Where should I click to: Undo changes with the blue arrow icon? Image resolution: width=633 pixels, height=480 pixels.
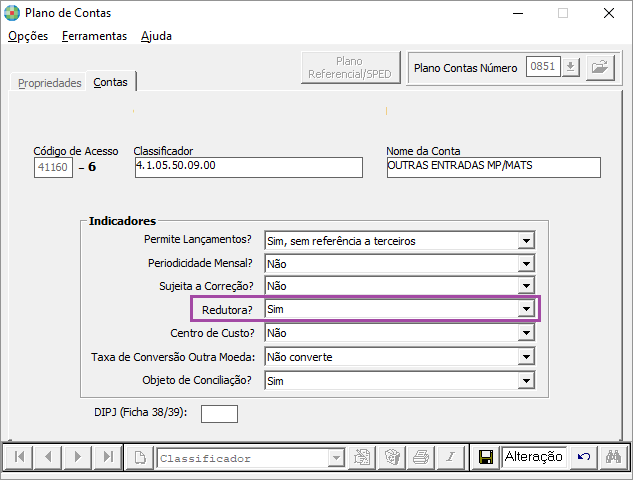click(584, 457)
